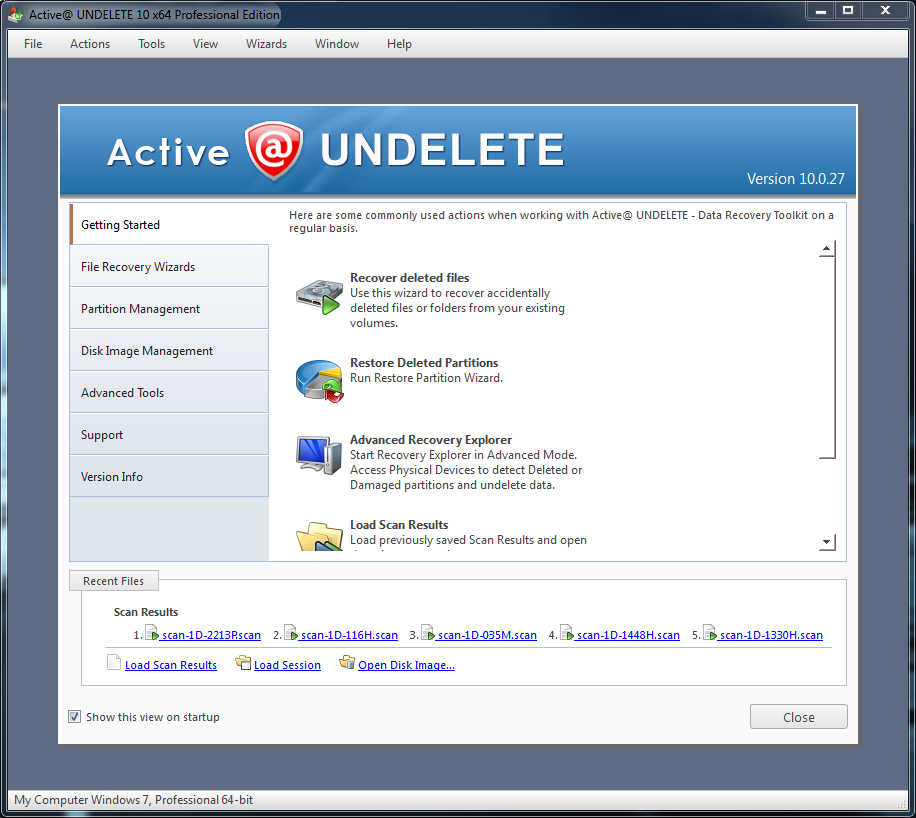Click the Open Disk Image... link
The width and height of the screenshot is (916, 818).
tap(406, 665)
